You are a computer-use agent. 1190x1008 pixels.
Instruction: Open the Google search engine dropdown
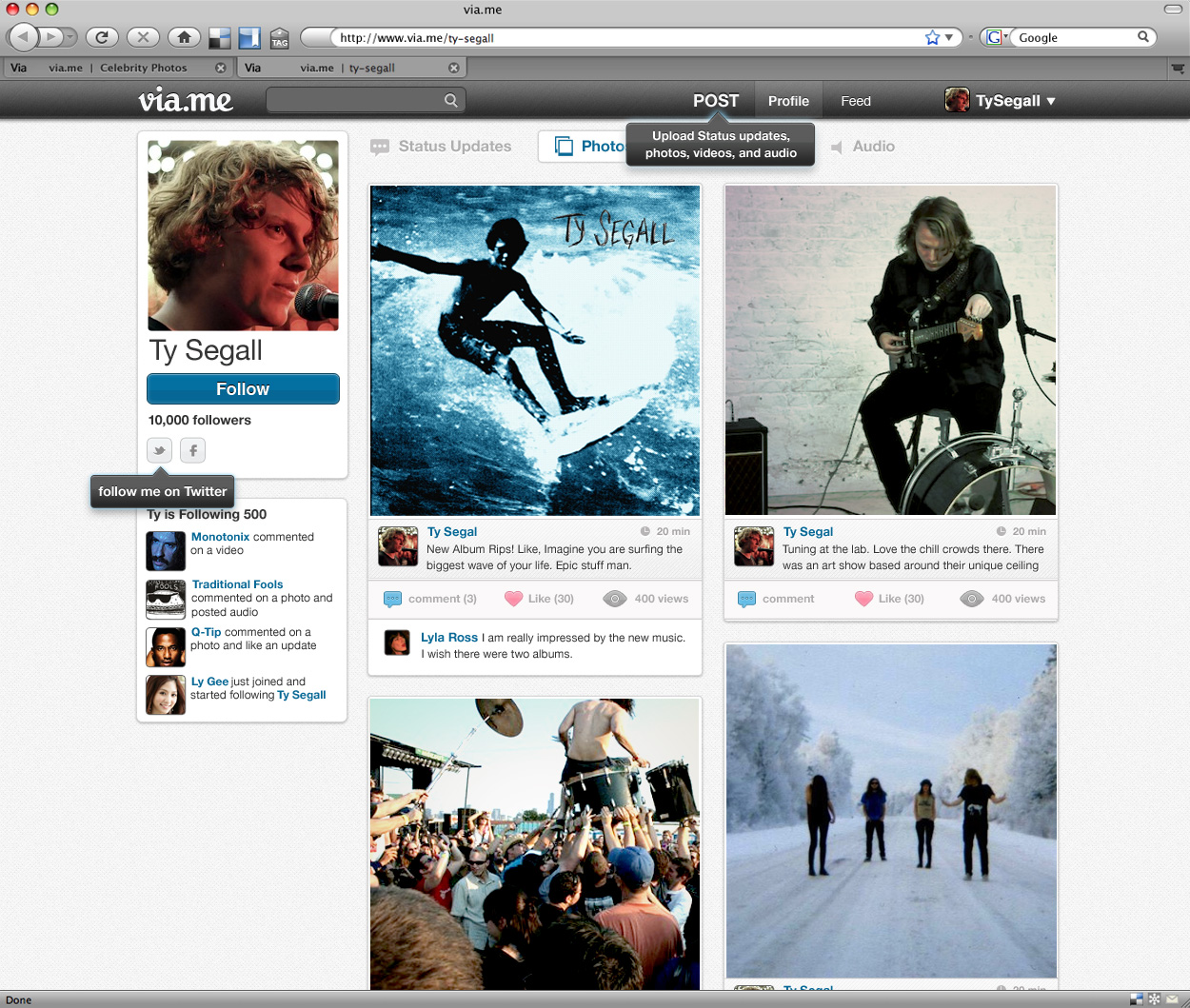click(x=996, y=37)
